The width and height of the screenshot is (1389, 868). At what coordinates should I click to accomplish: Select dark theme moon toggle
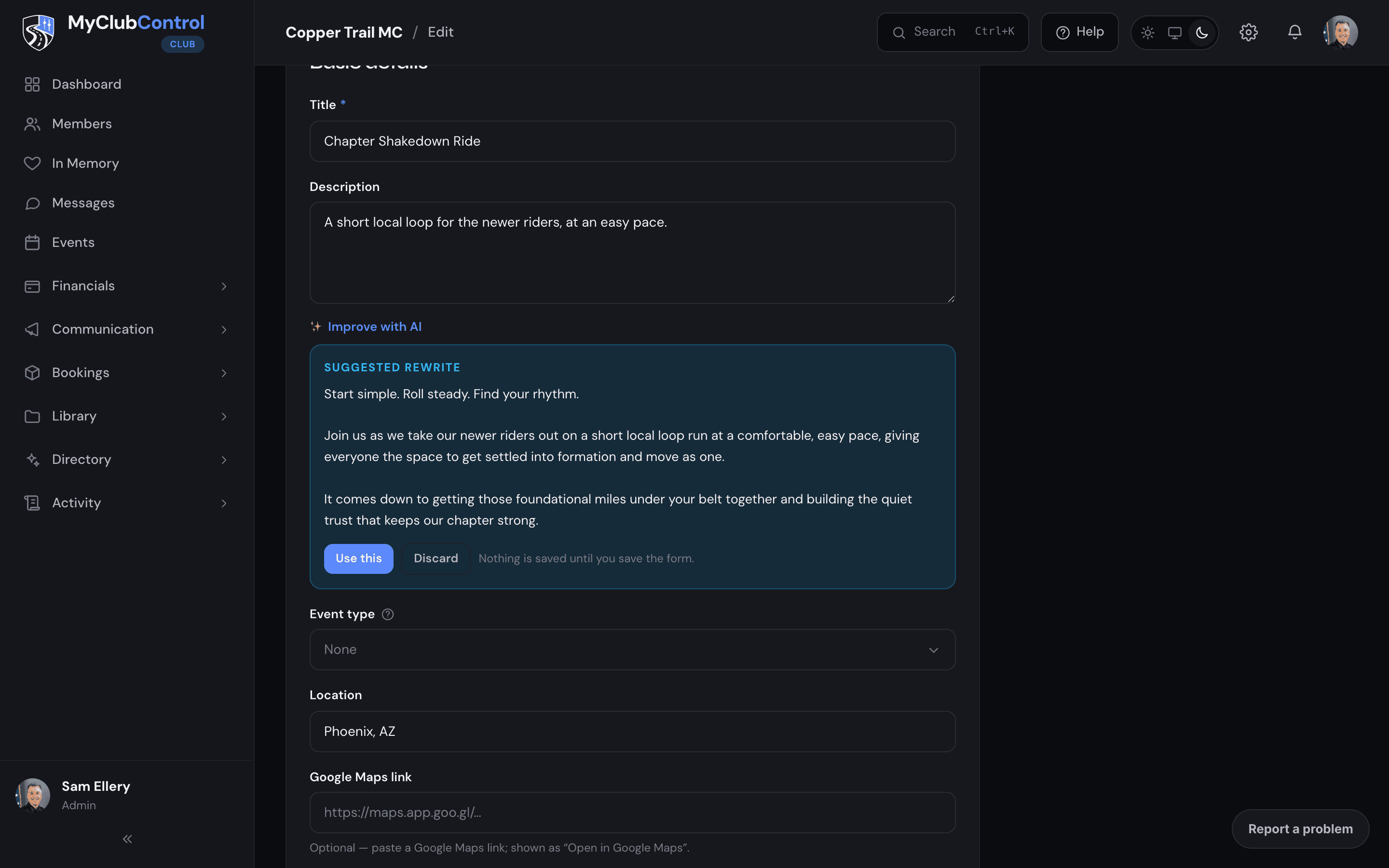pos(1202,33)
